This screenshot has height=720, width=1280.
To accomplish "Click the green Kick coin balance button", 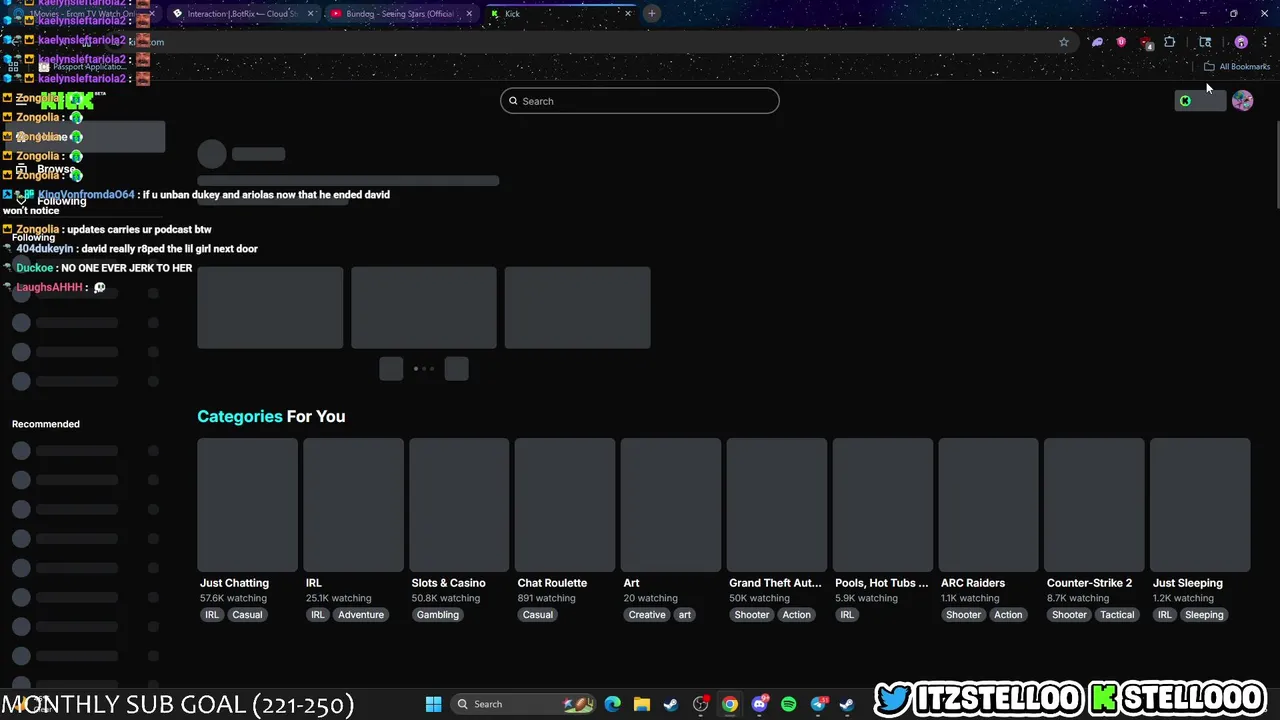I will [1200, 101].
